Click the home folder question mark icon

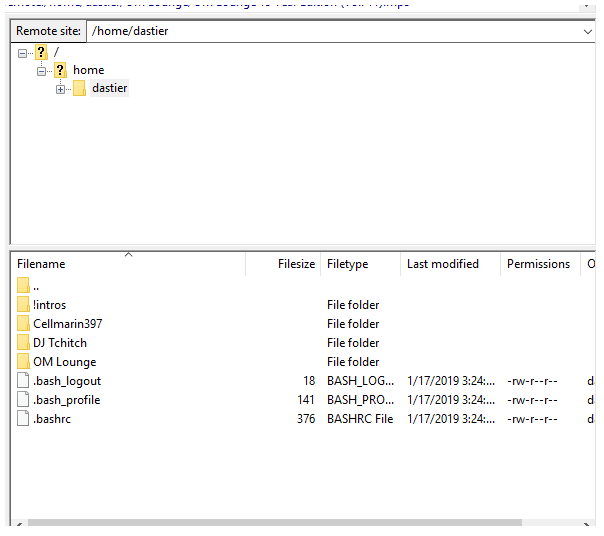point(60,70)
